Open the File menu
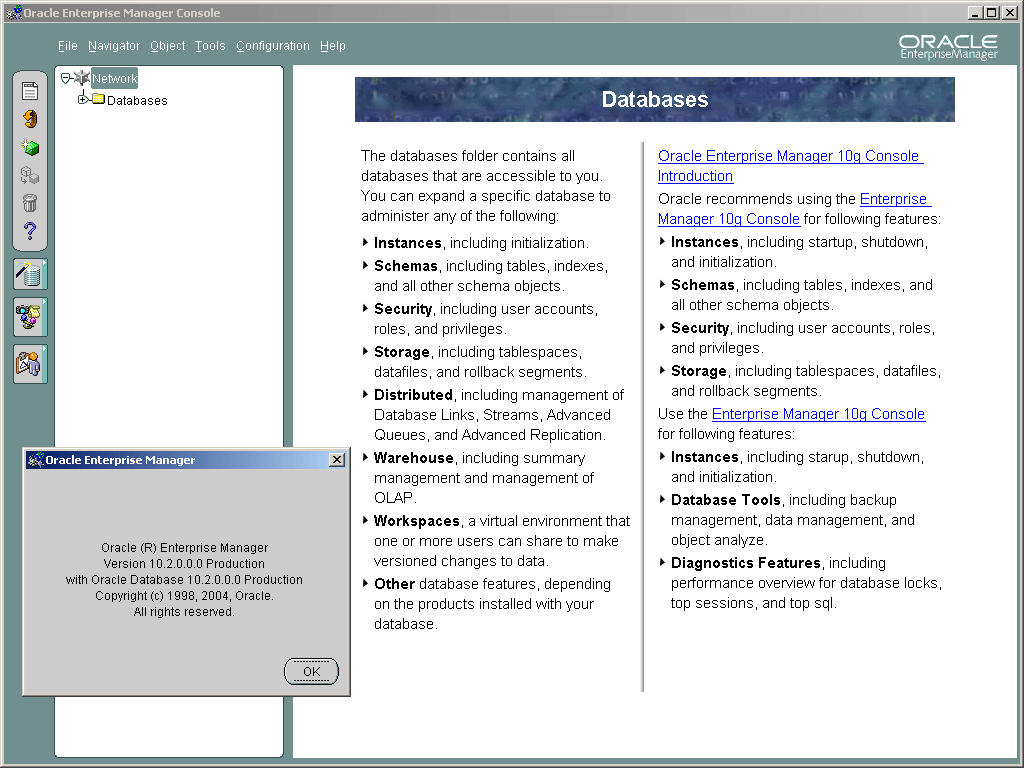This screenshot has width=1024, height=768. [67, 46]
